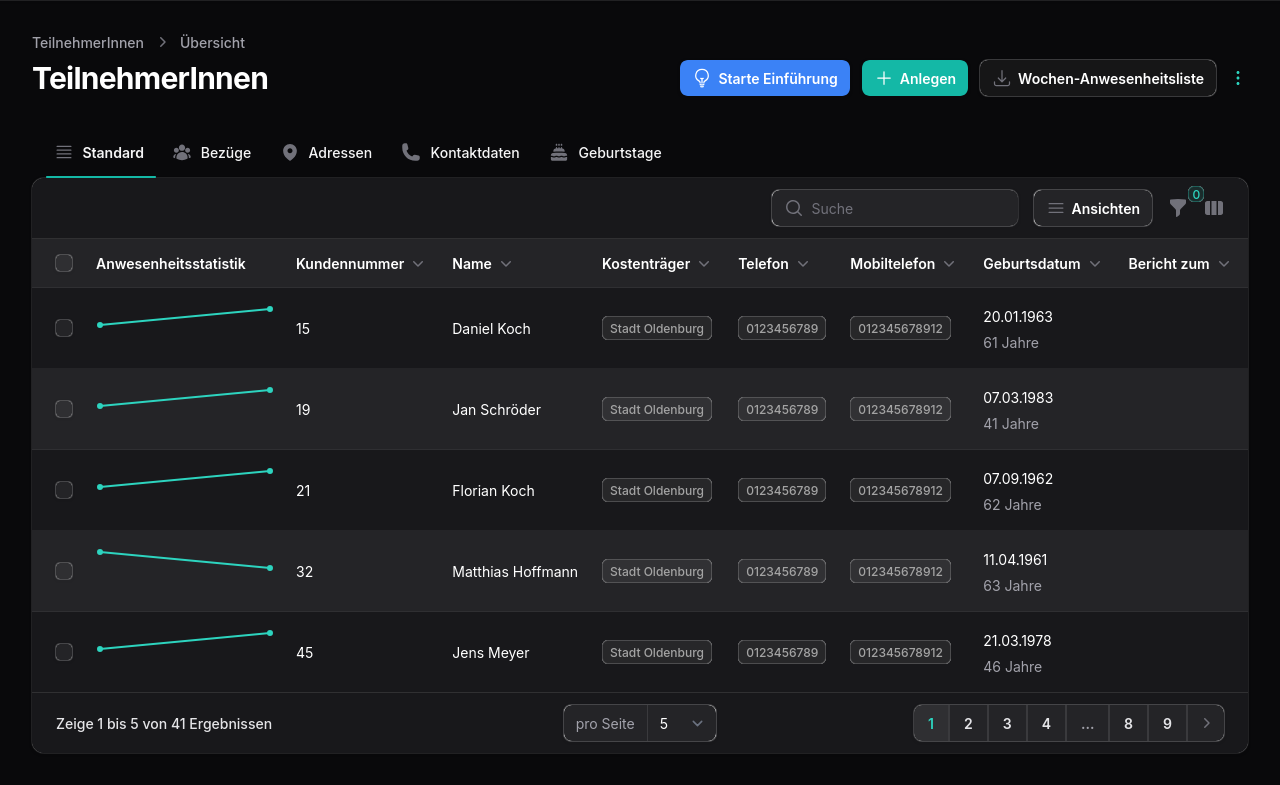Click phone 0123456789 in Jens Meyer row
Screen dimensions: 1280x785
[782, 652]
